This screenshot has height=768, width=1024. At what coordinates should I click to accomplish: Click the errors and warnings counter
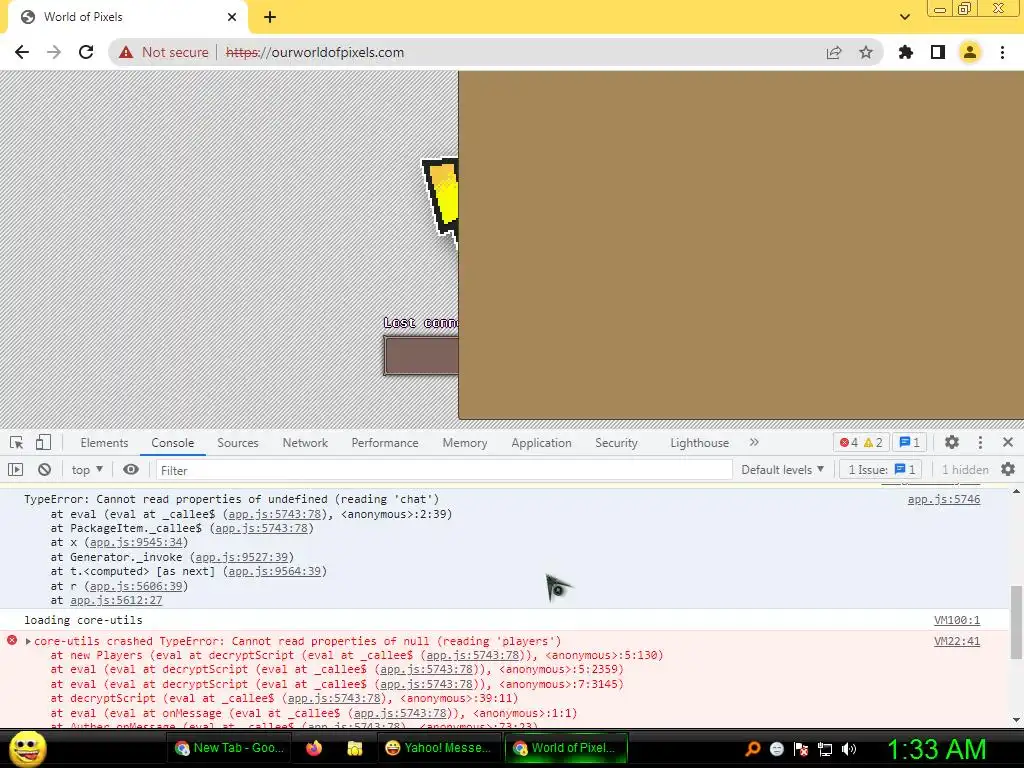(861, 443)
